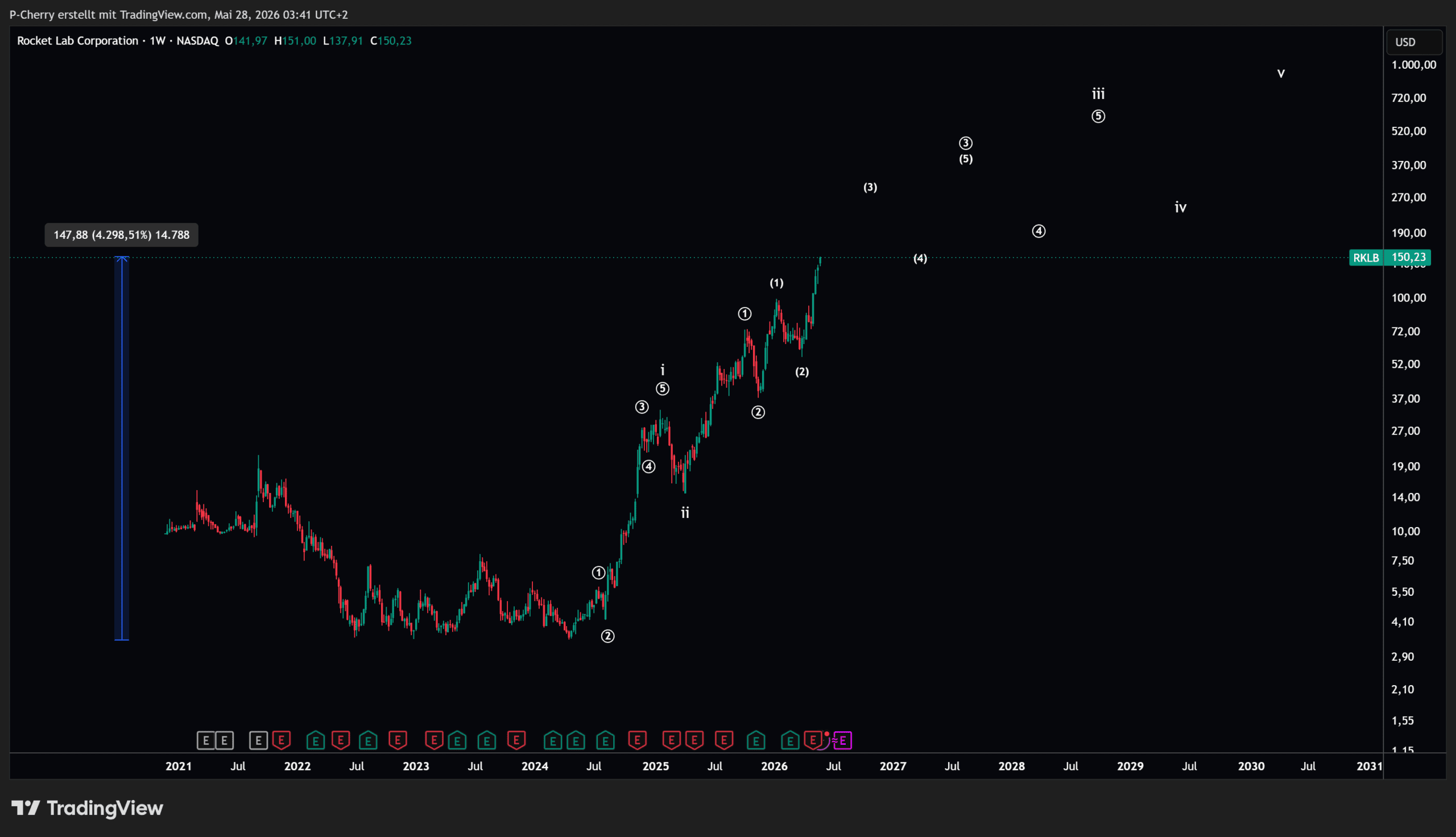Select the projected (3) wave label
This screenshot has height=837, width=1456.
click(870, 188)
